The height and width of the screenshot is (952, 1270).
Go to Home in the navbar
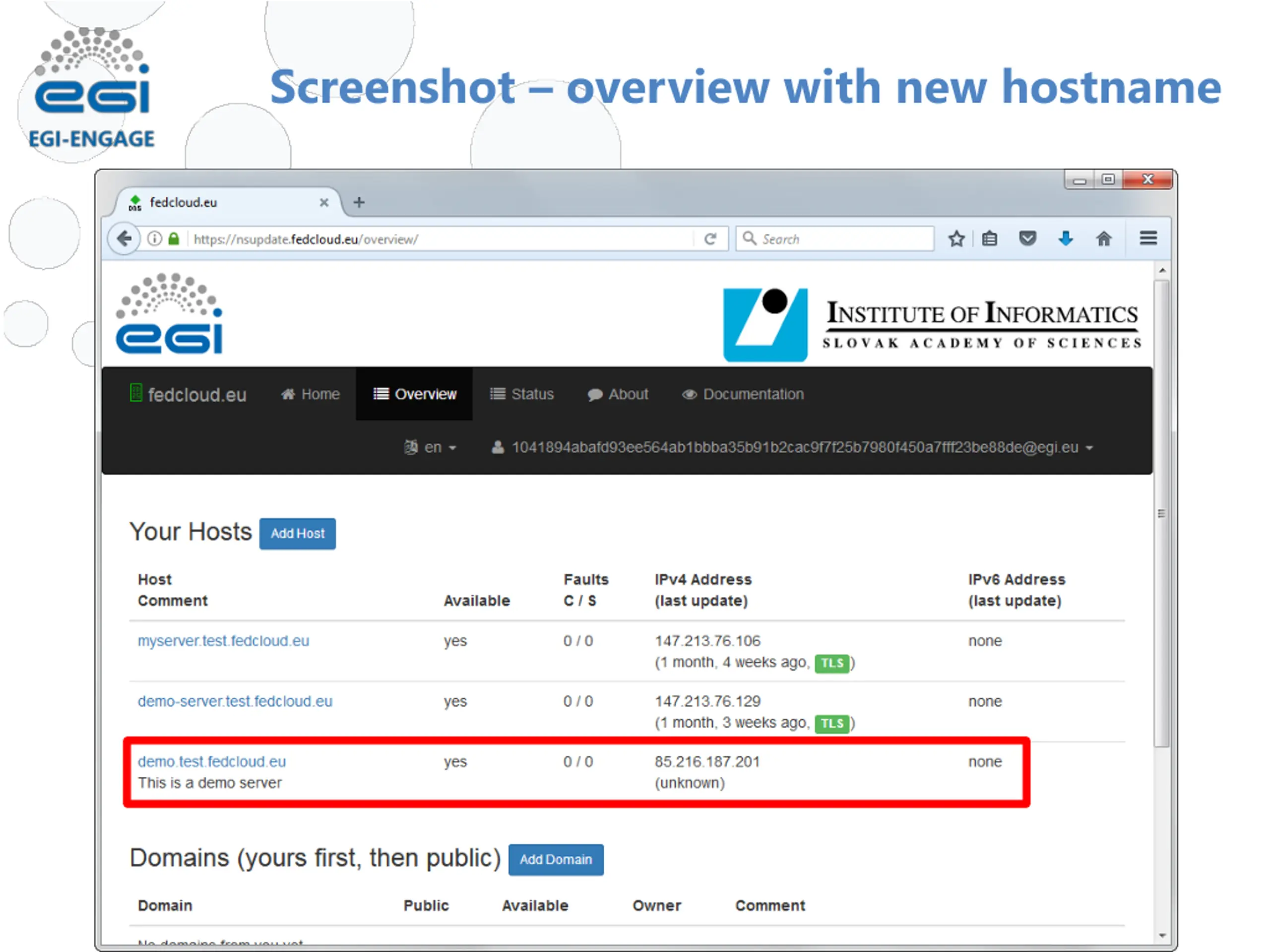pyautogui.click(x=311, y=394)
